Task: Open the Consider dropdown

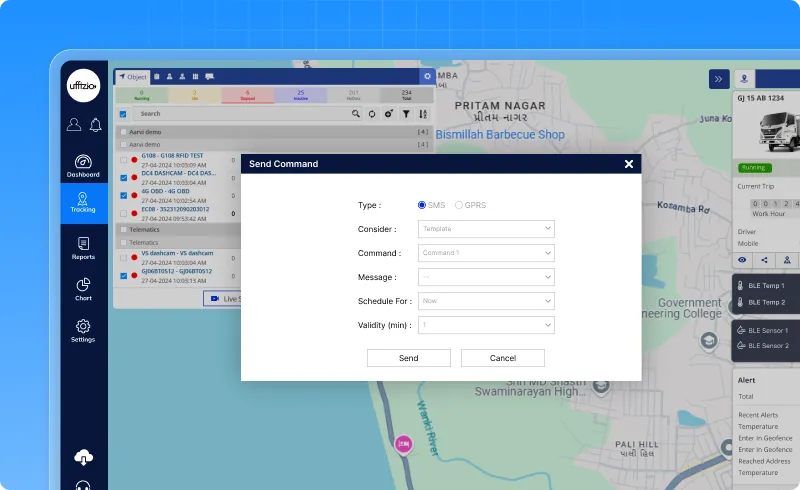Action: (486, 229)
